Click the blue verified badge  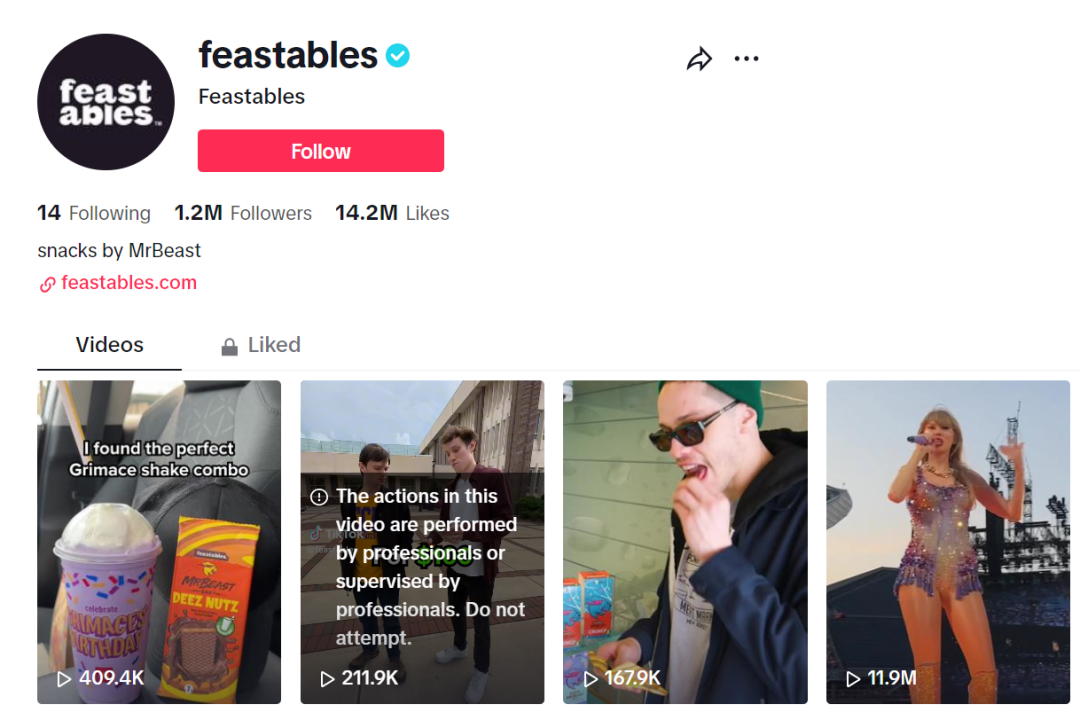[x=398, y=56]
